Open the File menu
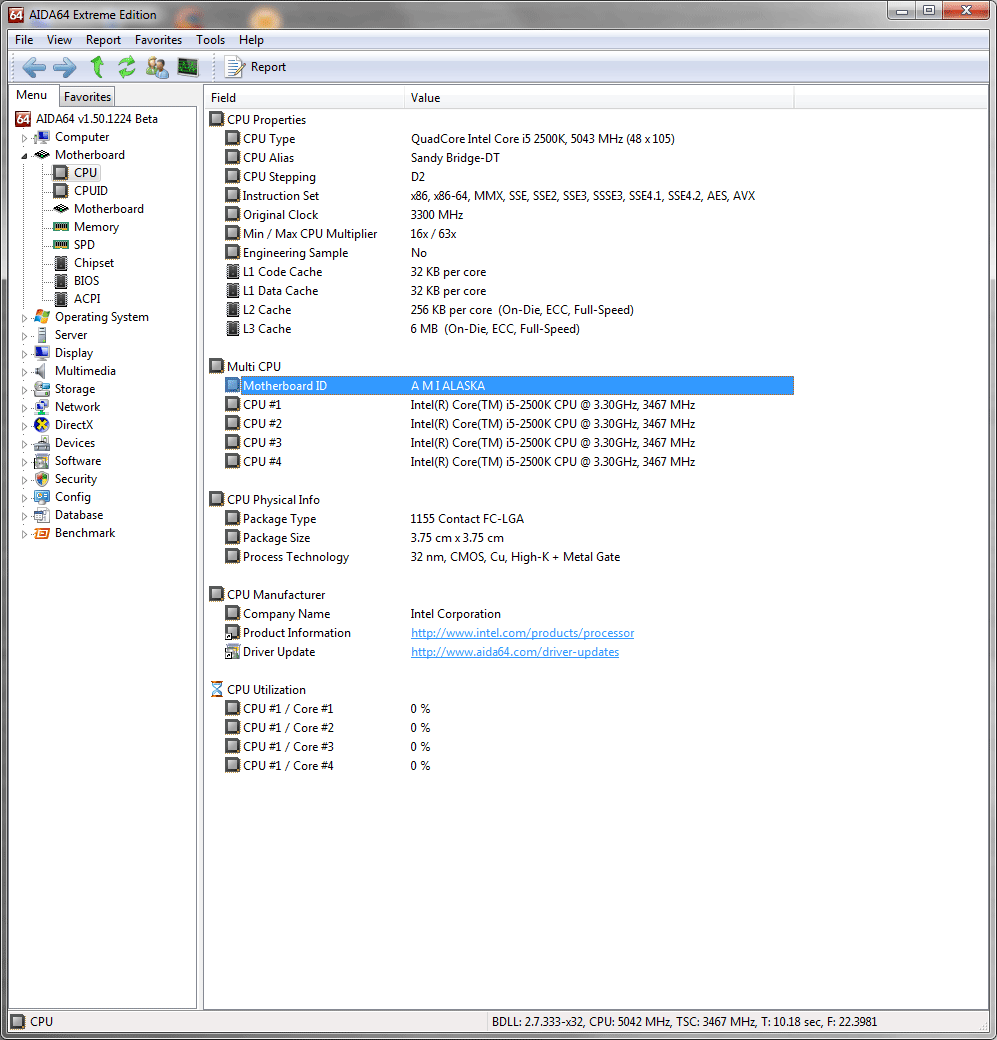 [x=24, y=40]
